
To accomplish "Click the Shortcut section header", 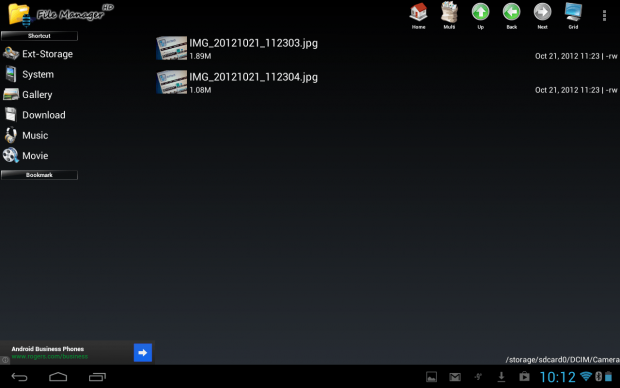I will click(x=39, y=36).
